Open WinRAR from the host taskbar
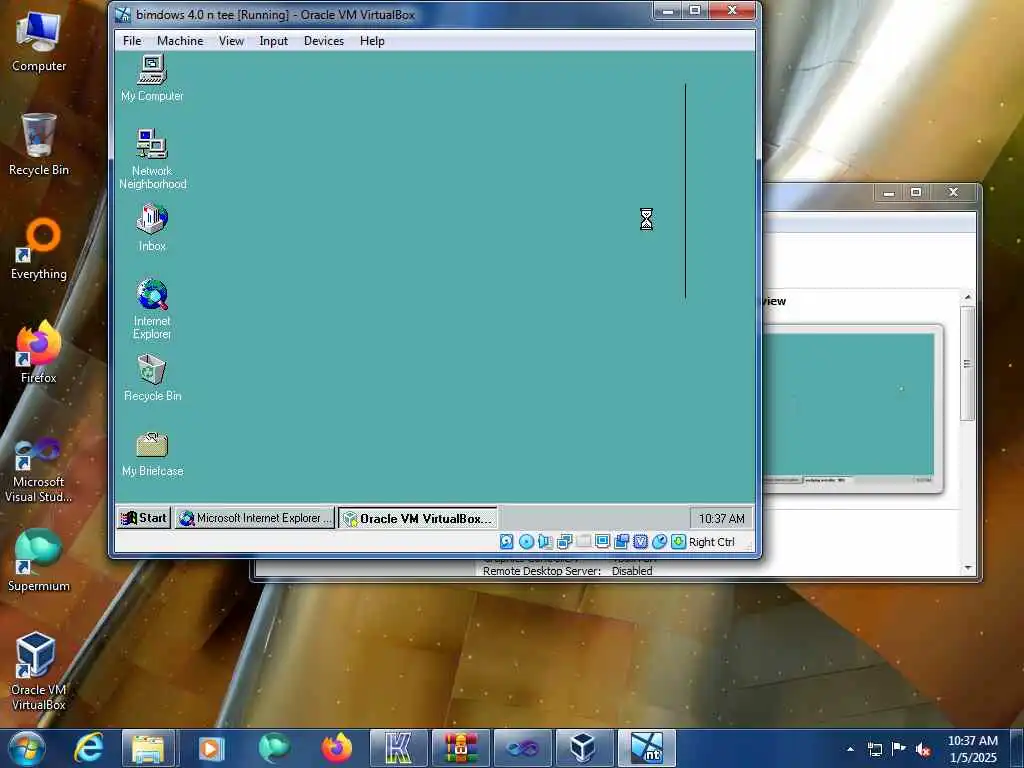This screenshot has height=768, width=1024. (461, 748)
